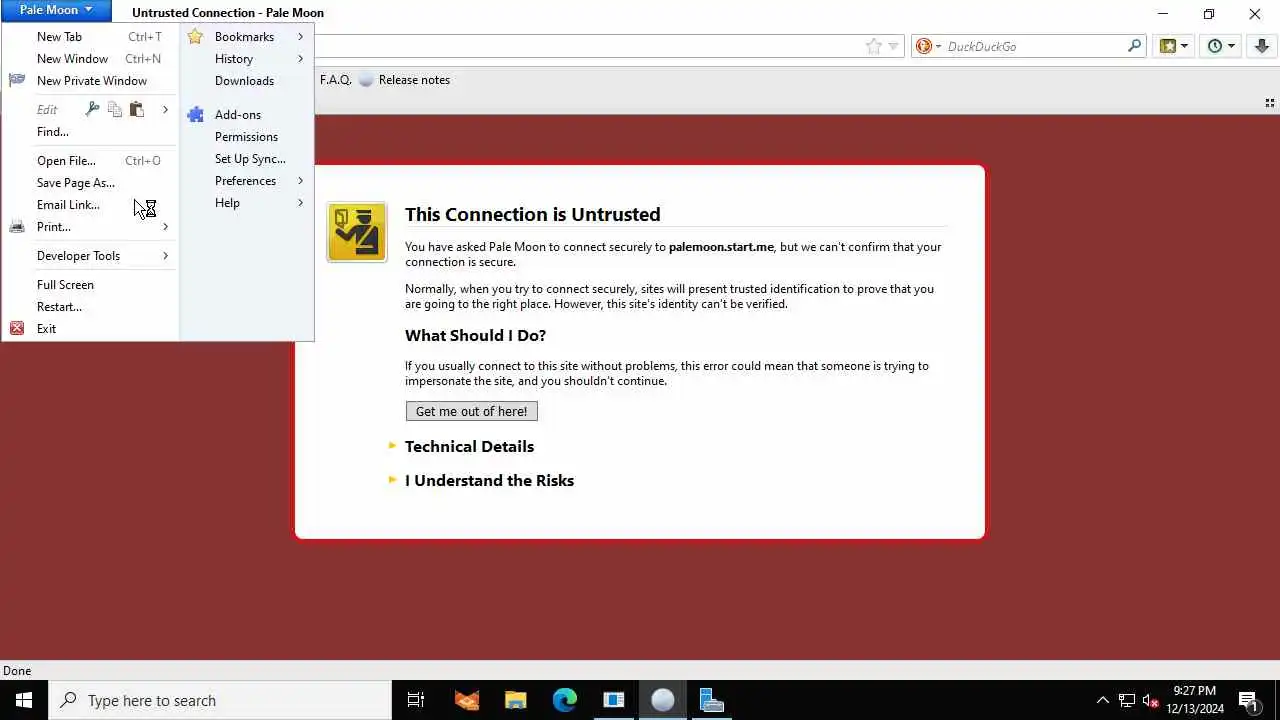
Task: Click the tab groups grid icon
Action: tap(1270, 103)
